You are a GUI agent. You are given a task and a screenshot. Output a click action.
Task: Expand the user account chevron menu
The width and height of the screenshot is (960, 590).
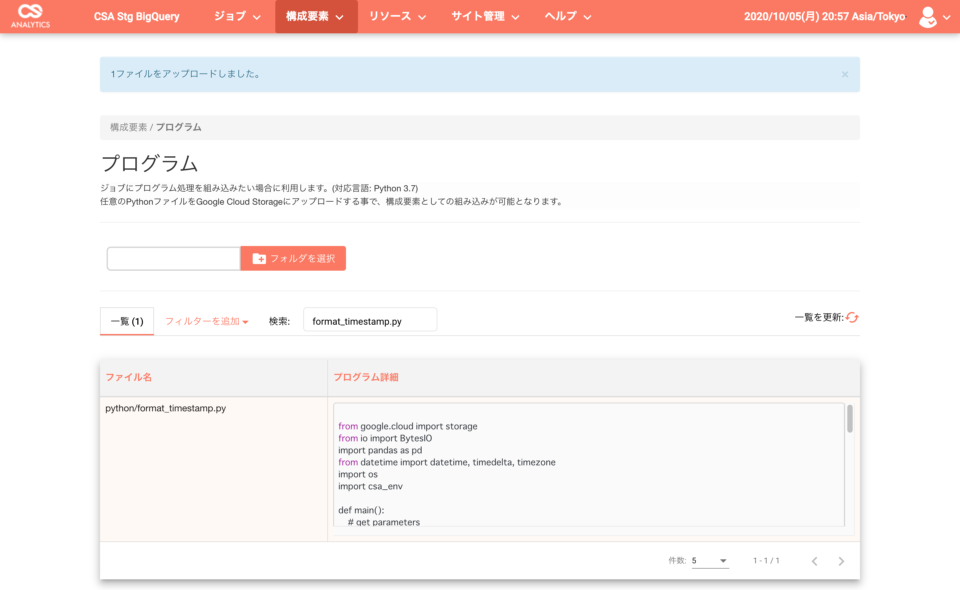(x=947, y=16)
